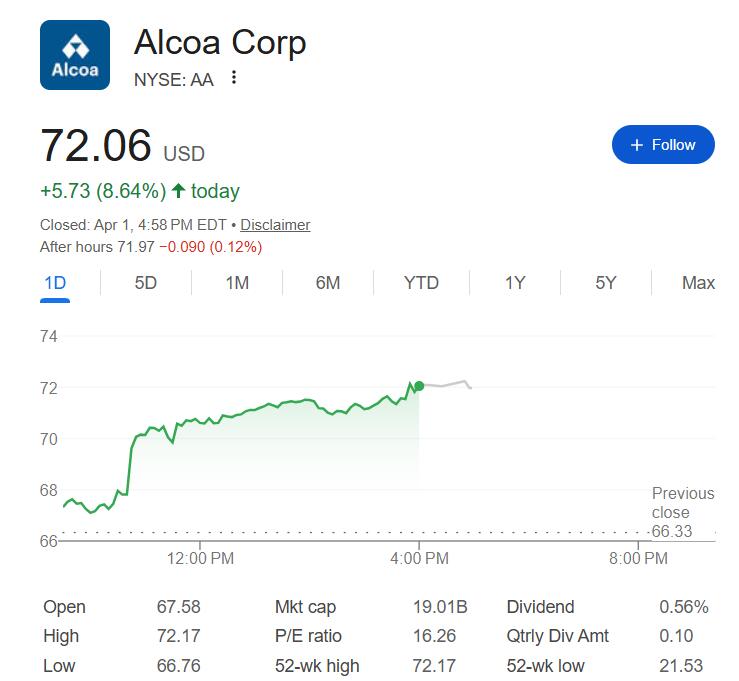View the 6M chart range
The height and width of the screenshot is (681, 739).
(328, 283)
